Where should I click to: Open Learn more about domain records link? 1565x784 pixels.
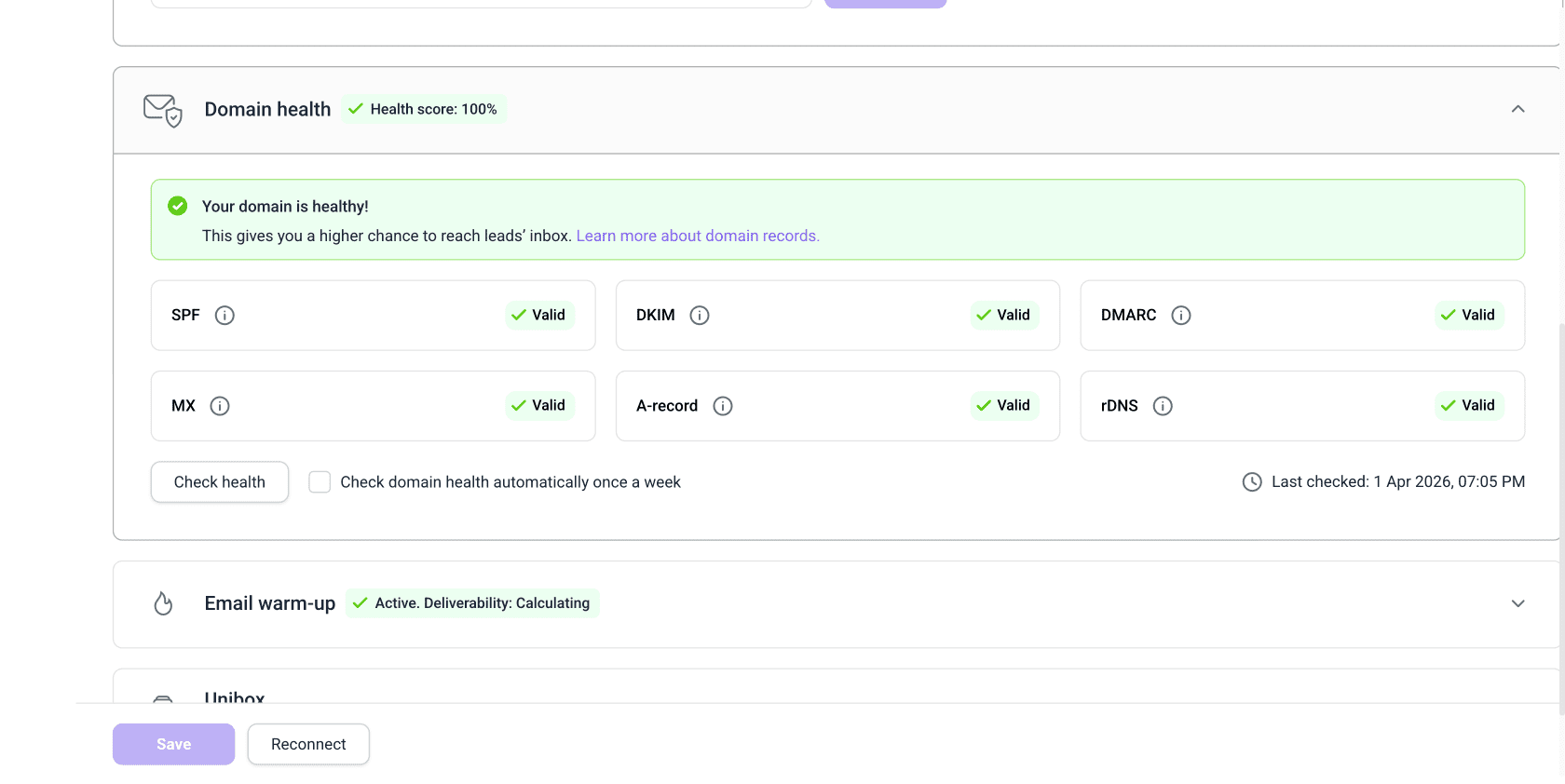698,236
